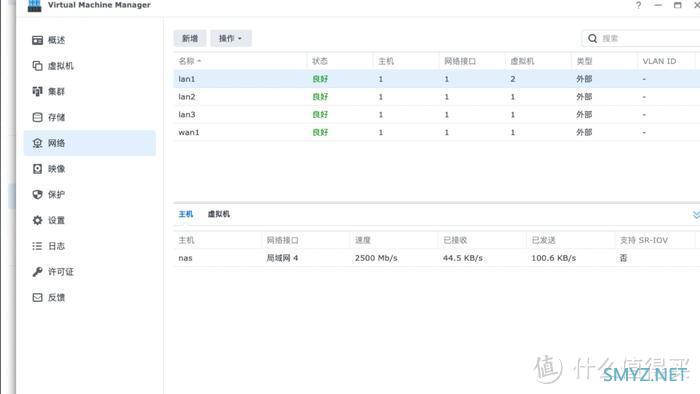
Task: Switch to the 主机 tab in details
Action: 186,214
